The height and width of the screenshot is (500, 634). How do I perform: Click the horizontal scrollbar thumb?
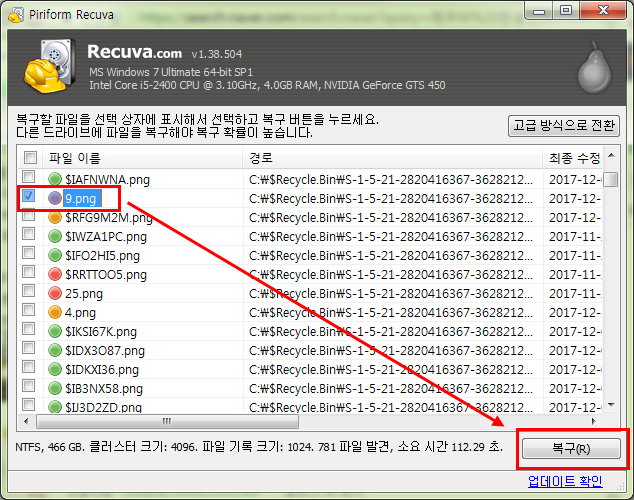coord(167,422)
